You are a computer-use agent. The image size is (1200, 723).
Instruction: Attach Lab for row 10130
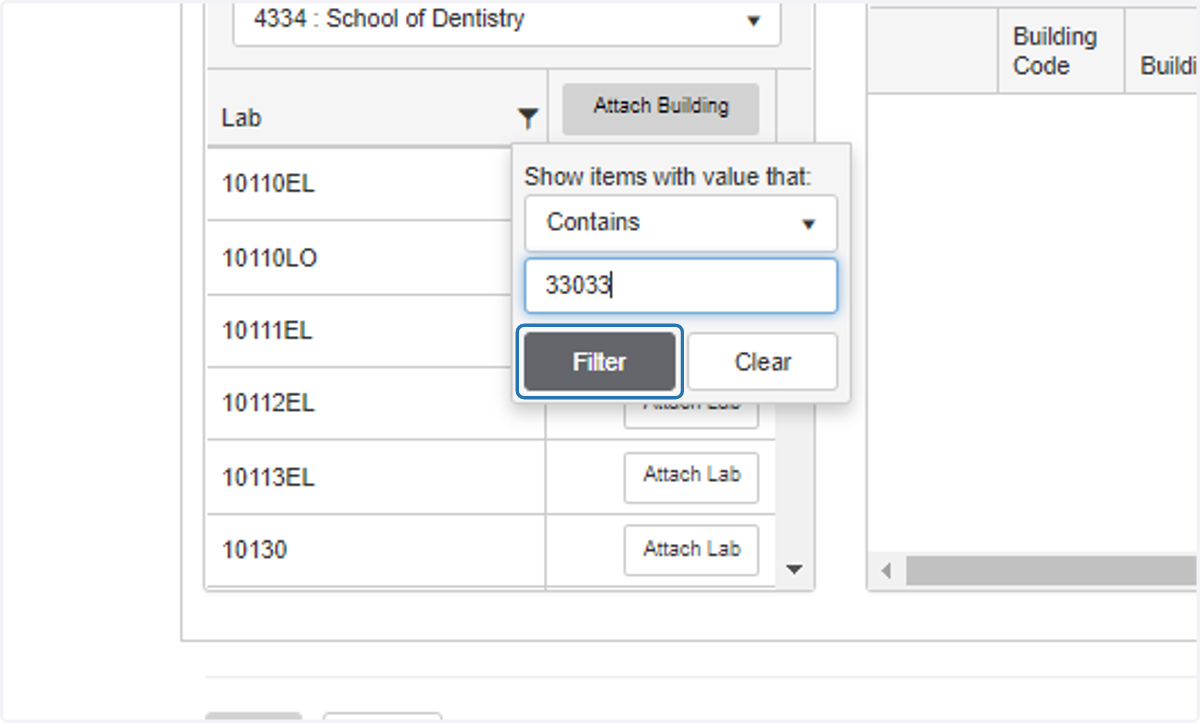coord(692,550)
